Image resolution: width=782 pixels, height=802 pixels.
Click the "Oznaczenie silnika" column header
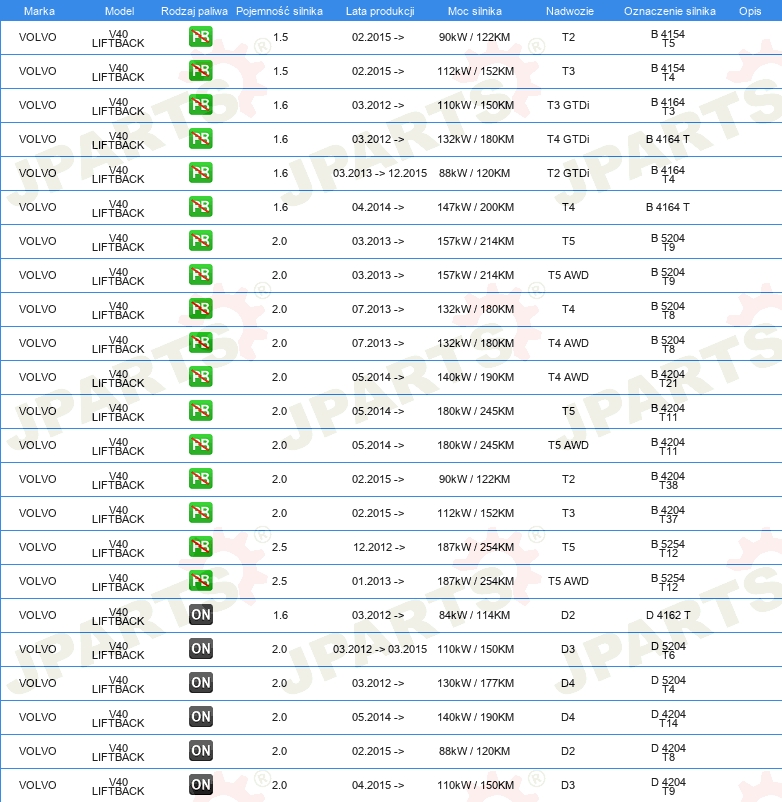(669, 10)
